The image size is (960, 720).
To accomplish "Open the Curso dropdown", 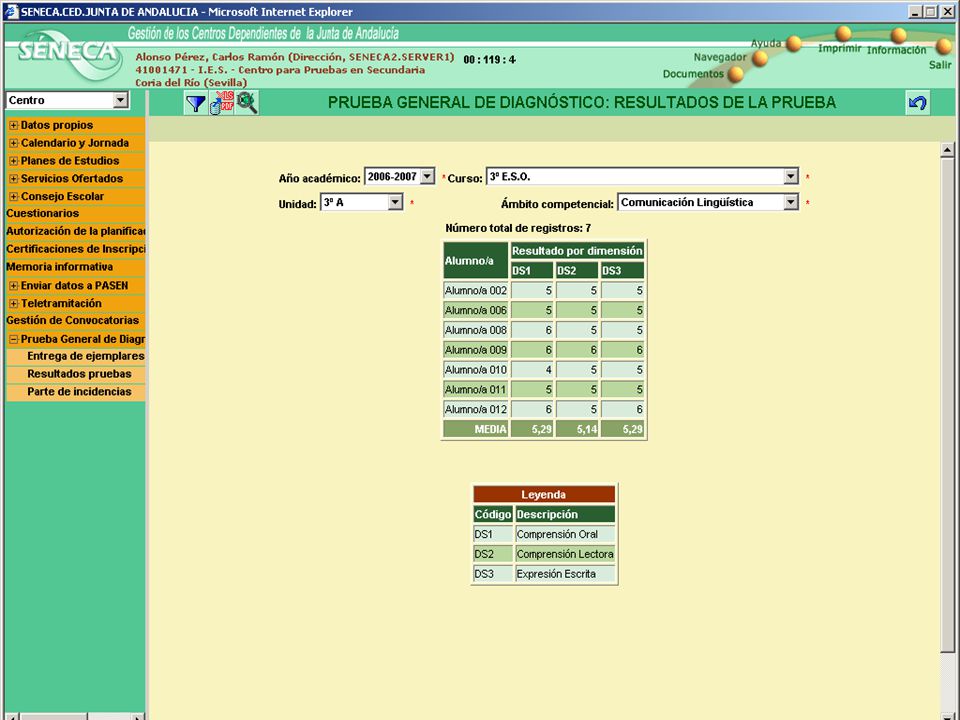I will pyautogui.click(x=791, y=176).
